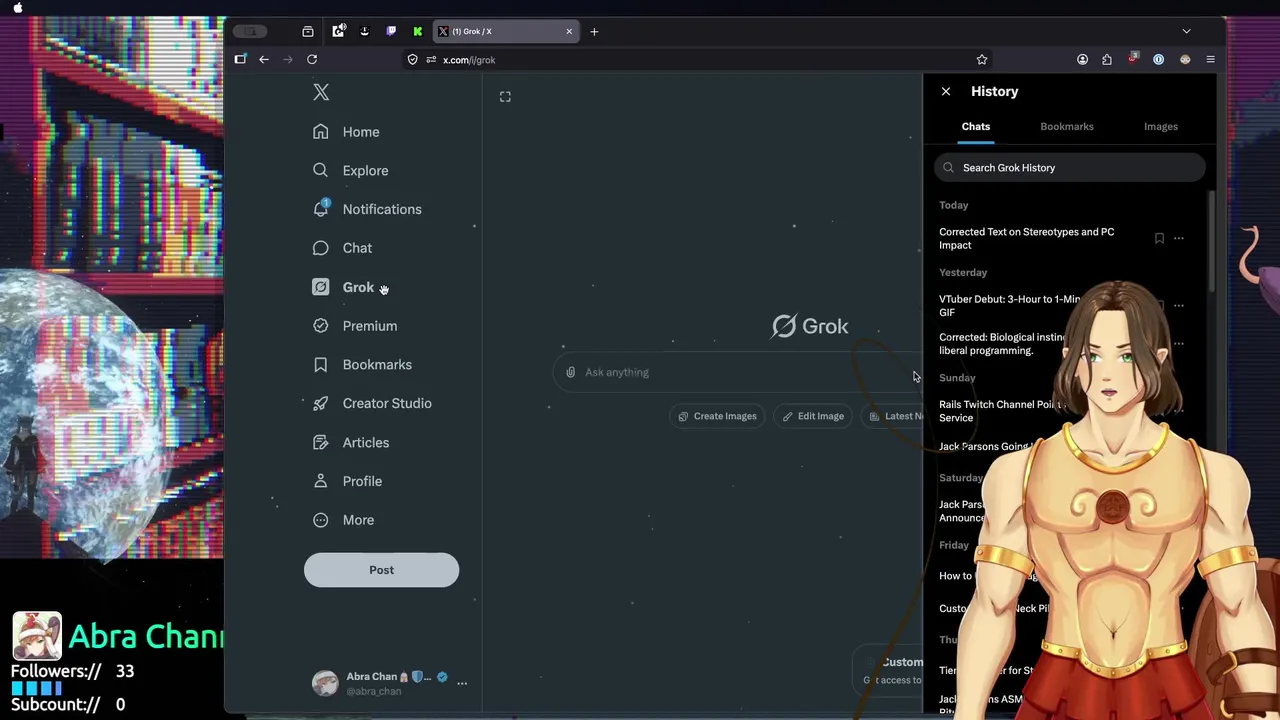Click the Abra Chan profile avatar
Viewport: 1280px width, 720px height.
[325, 683]
